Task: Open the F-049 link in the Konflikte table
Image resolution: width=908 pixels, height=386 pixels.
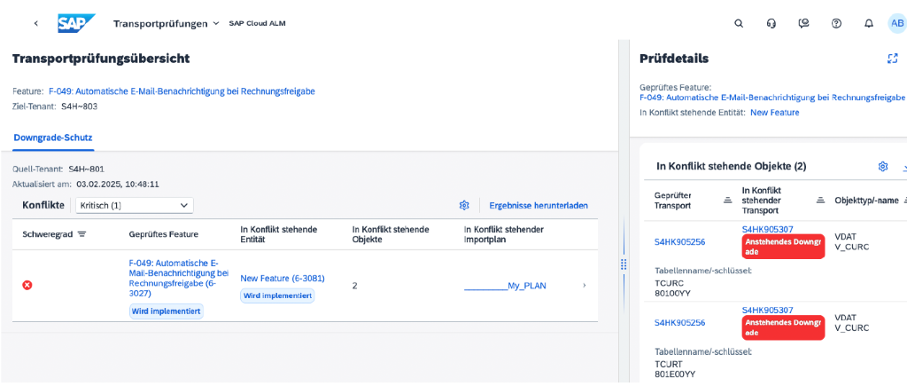Action: pyautogui.click(x=178, y=278)
